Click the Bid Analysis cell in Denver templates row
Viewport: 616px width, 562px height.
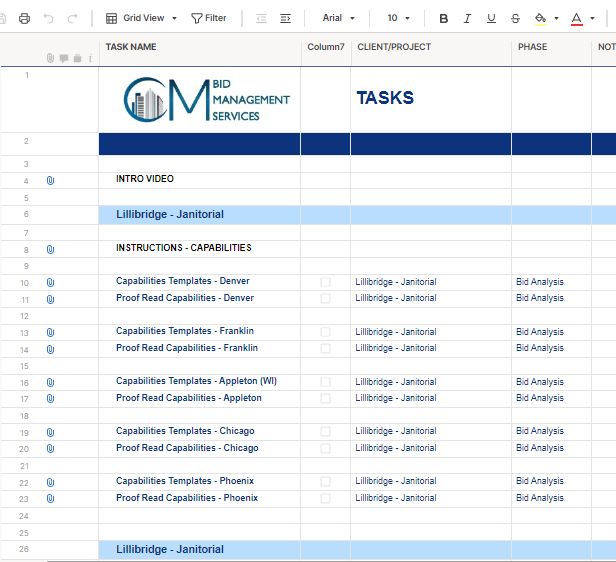551,282
